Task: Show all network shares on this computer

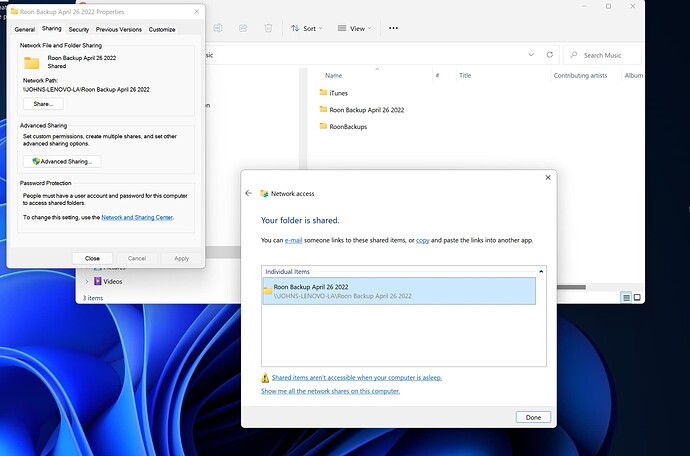Action: 330,391
